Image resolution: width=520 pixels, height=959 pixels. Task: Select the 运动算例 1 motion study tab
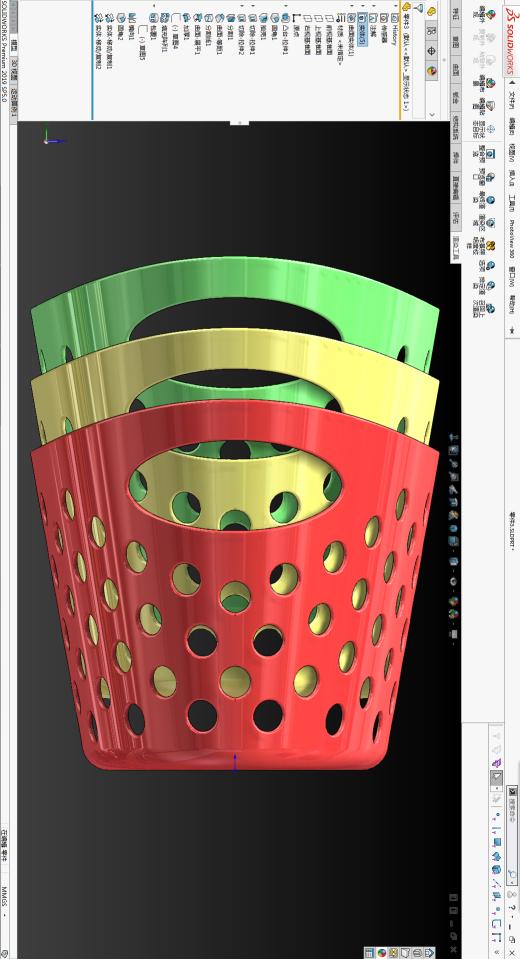[x=13, y=103]
